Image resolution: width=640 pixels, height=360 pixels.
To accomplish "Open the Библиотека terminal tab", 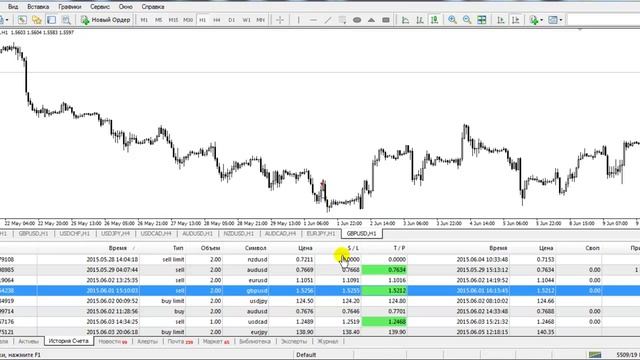I will coord(255,341).
